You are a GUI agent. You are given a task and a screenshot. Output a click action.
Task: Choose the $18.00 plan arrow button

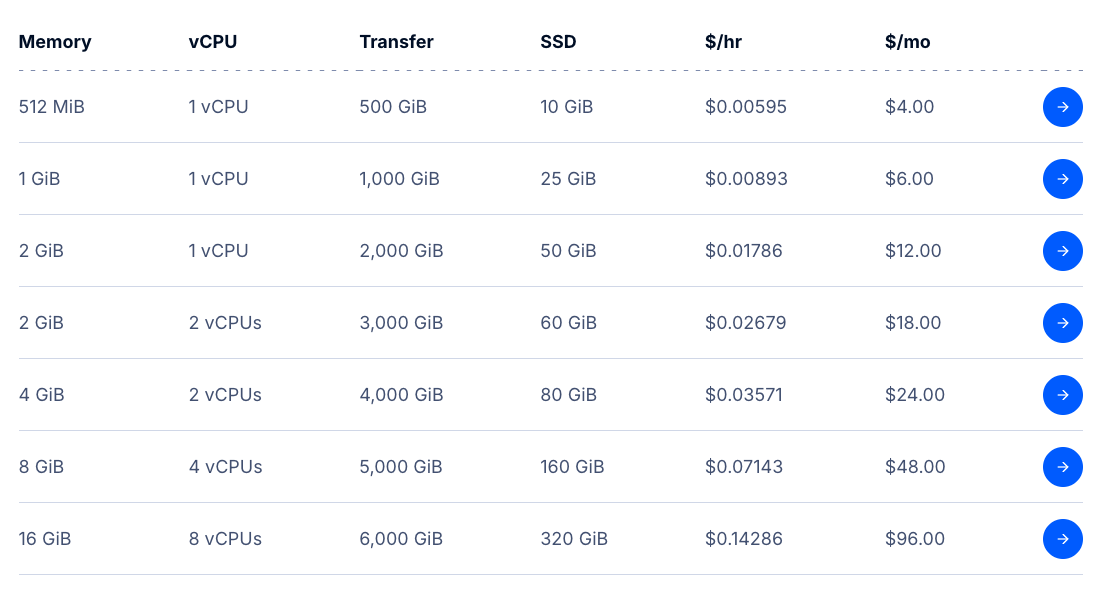tap(1062, 323)
